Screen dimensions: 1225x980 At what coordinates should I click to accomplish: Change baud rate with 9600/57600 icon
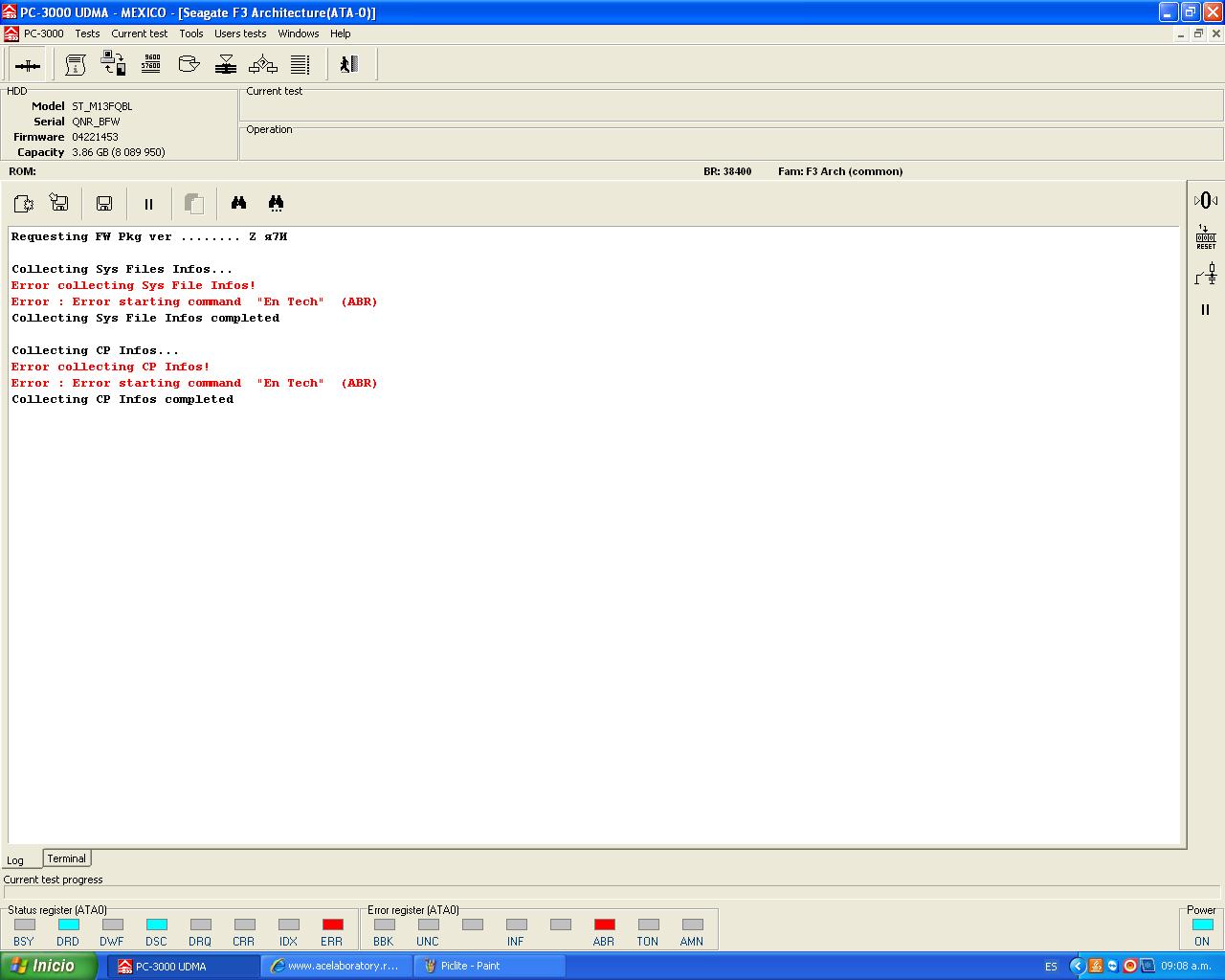(151, 64)
